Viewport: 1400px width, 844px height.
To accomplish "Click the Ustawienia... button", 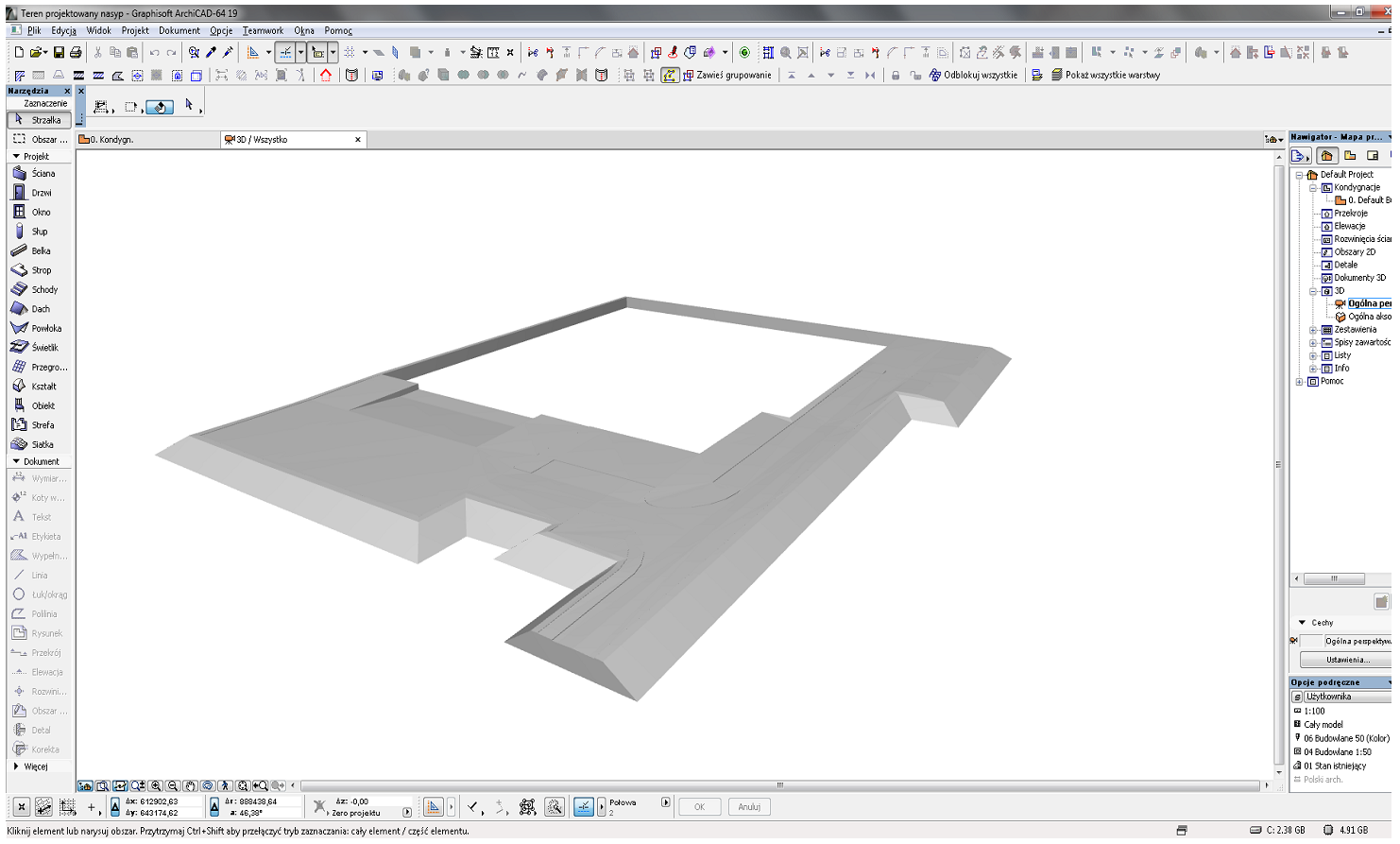I will [1346, 660].
